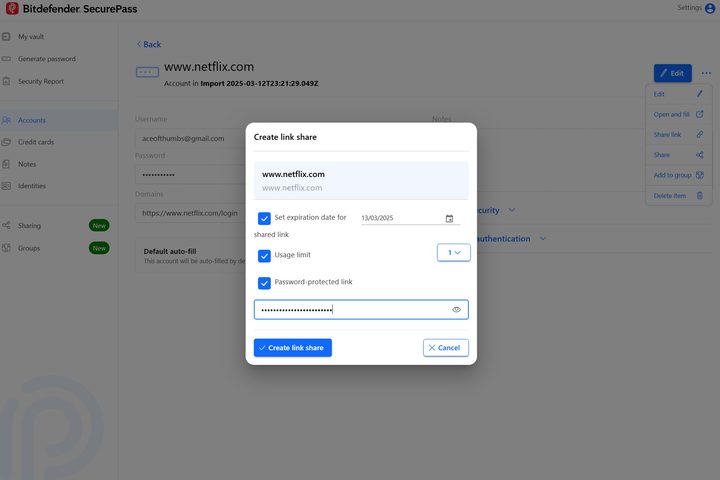Uncheck Set expiration date for shared link
Image resolution: width=720 pixels, height=480 pixels.
pyautogui.click(x=264, y=218)
